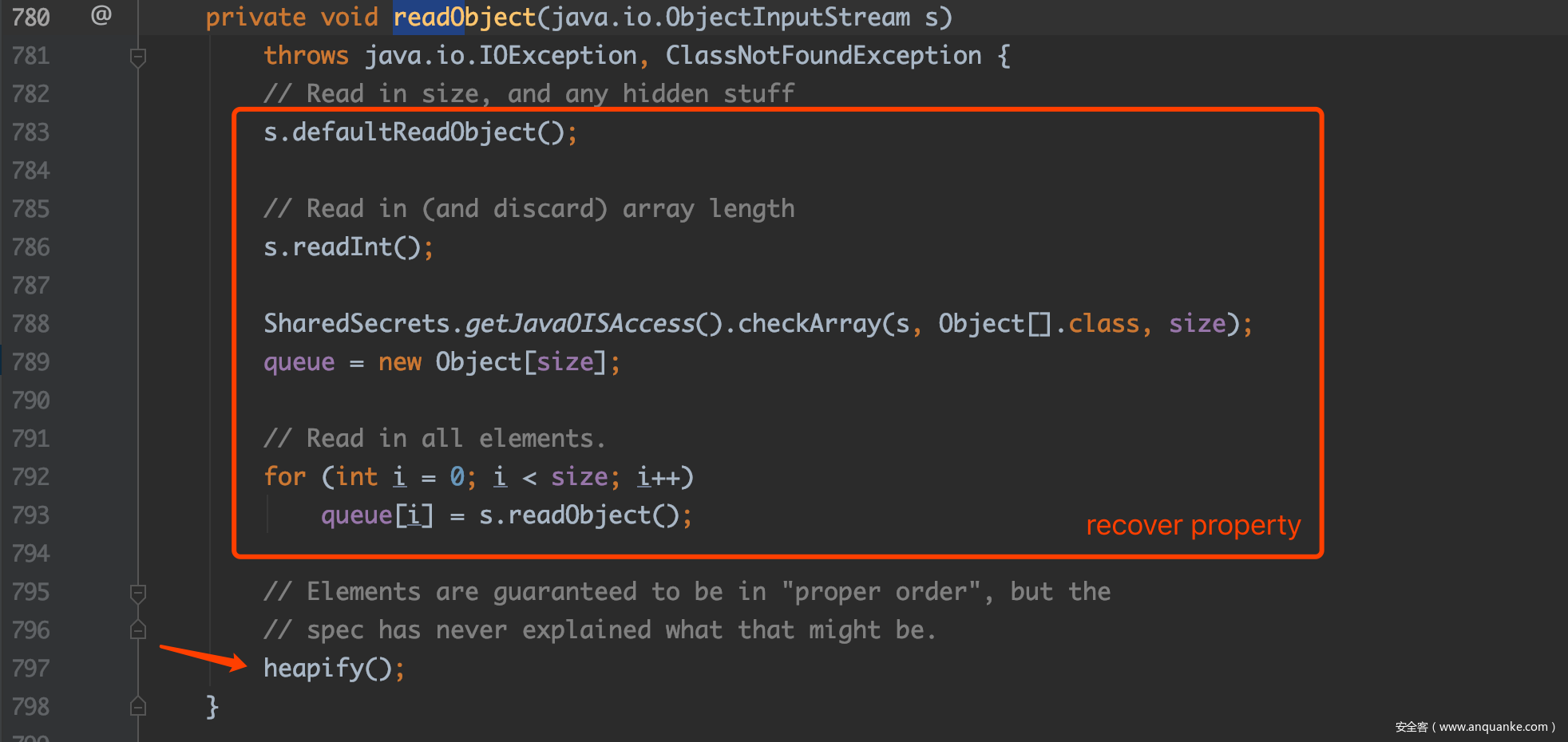The image size is (1568, 742).
Task: Click the s.readInt() statement
Action: tap(348, 247)
